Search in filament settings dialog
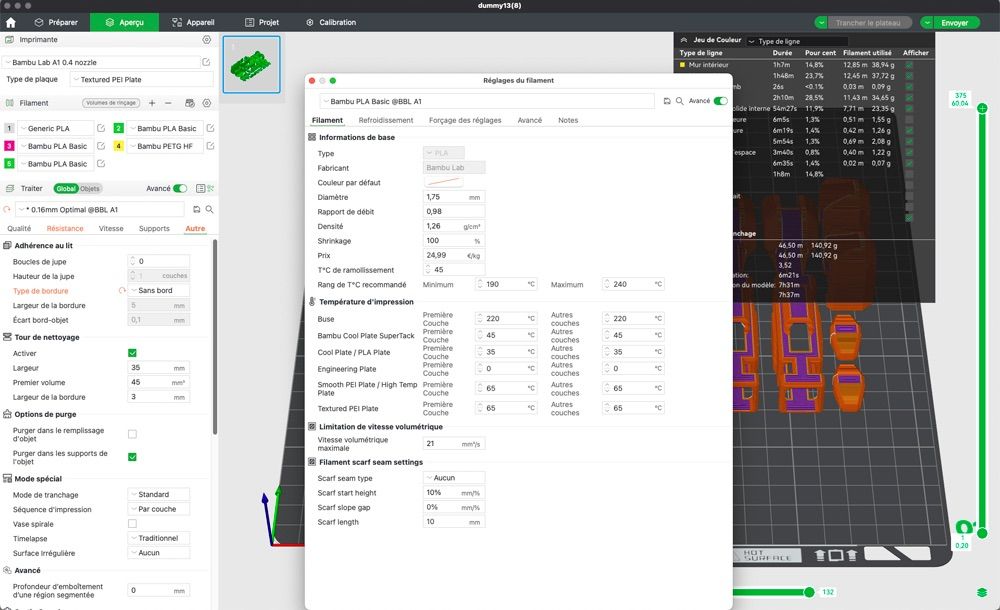Viewport: 1000px width, 610px height. pyautogui.click(x=680, y=101)
